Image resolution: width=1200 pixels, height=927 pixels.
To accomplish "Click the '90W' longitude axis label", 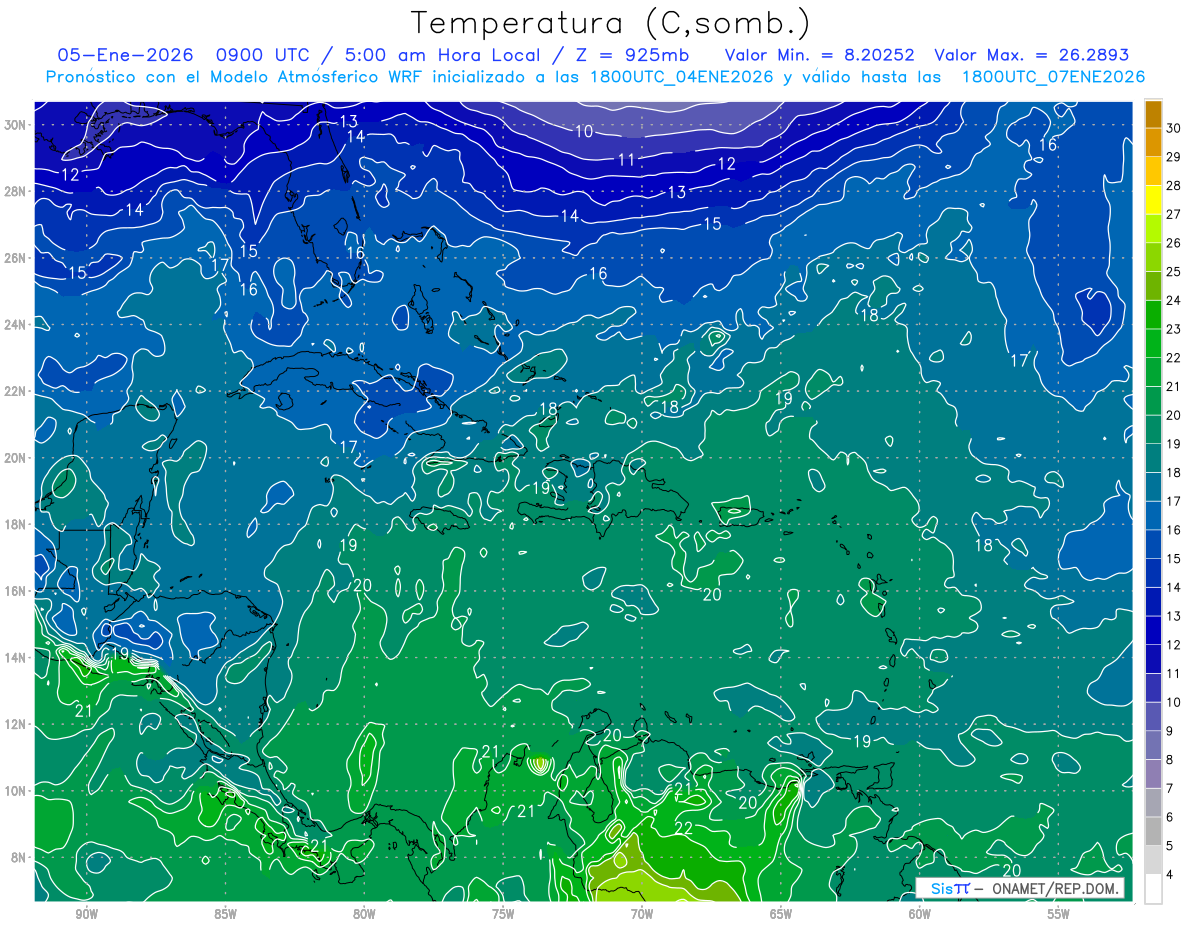I will pyautogui.click(x=86, y=913).
